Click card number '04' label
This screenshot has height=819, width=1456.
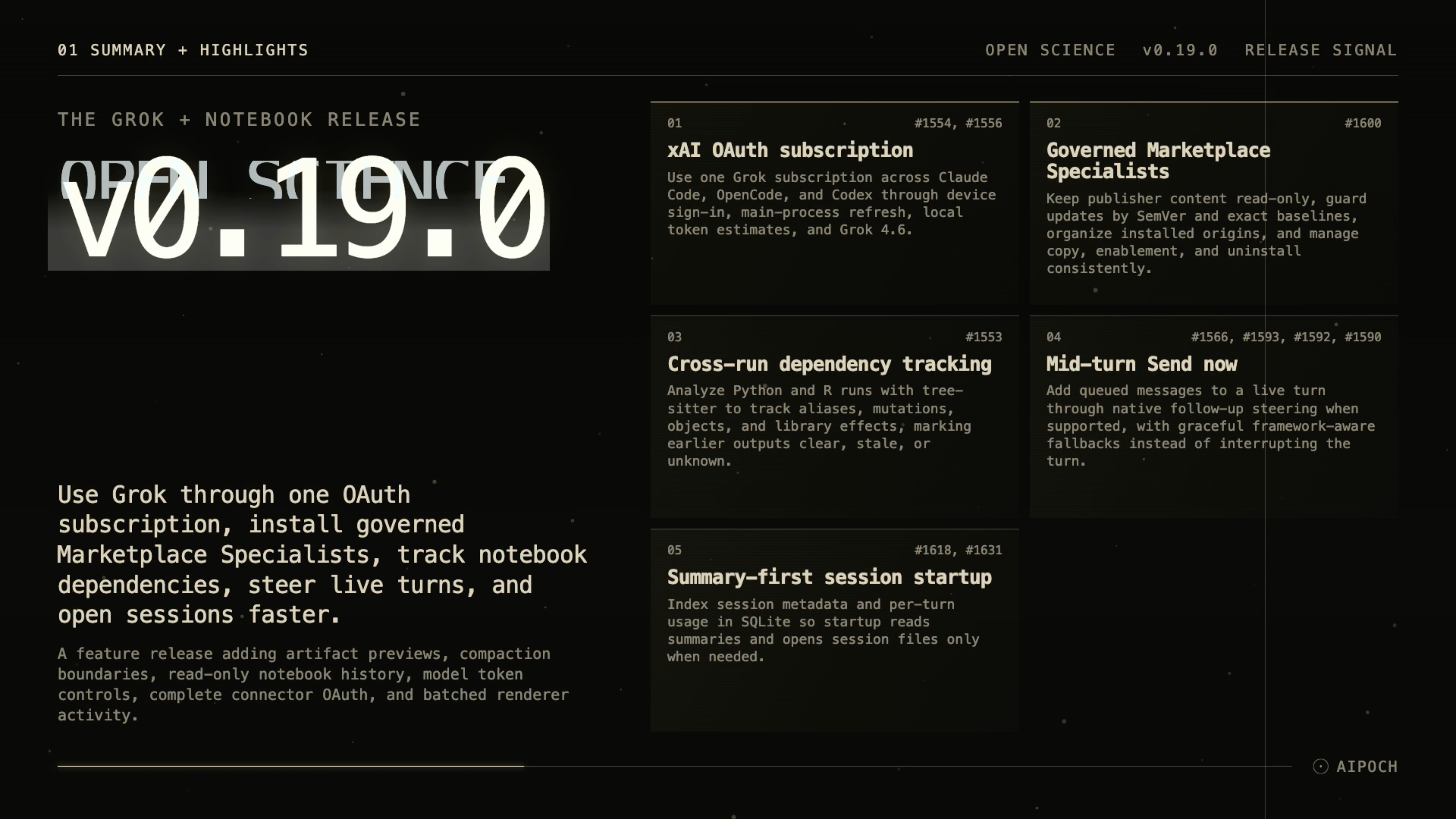click(x=1054, y=337)
